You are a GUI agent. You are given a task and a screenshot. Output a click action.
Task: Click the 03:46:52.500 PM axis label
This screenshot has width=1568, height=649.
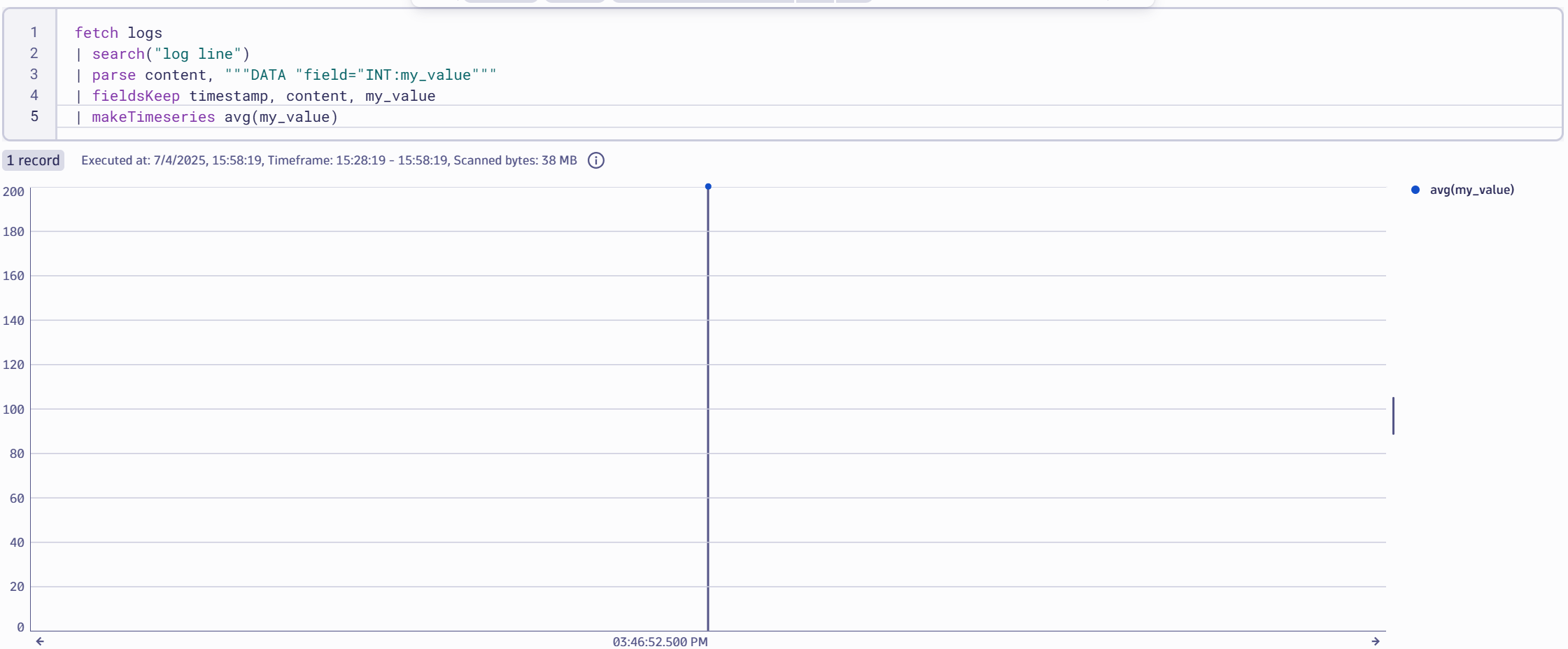(x=660, y=642)
